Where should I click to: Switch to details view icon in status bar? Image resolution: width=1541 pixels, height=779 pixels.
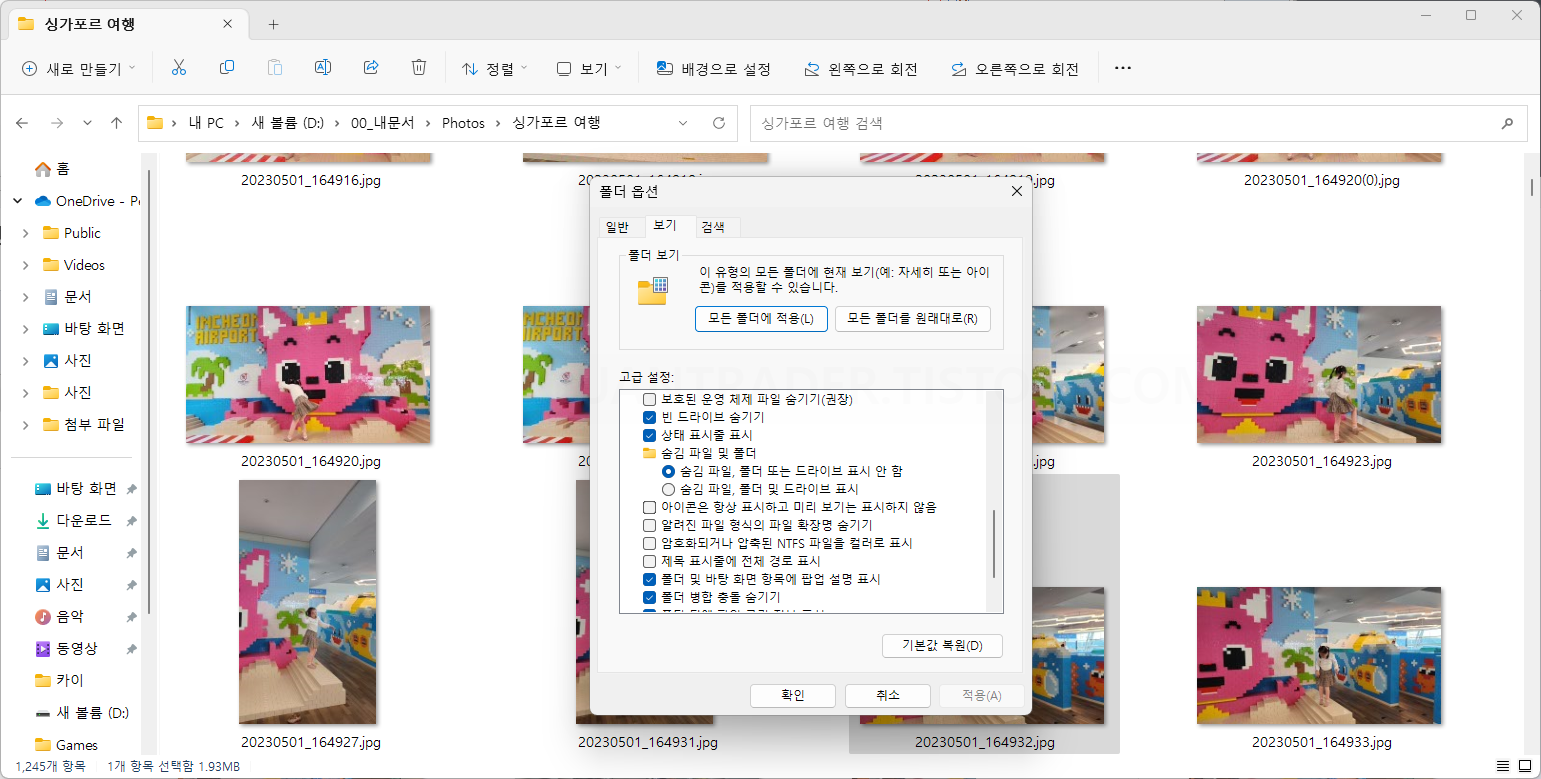point(1501,766)
